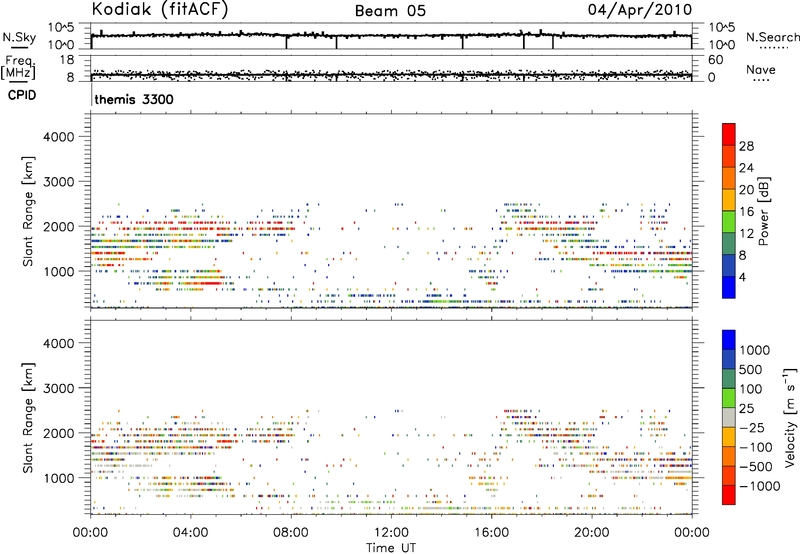Select the Velocity segment between -500 and -100
Screen dimensions: 800x554
click(x=729, y=457)
